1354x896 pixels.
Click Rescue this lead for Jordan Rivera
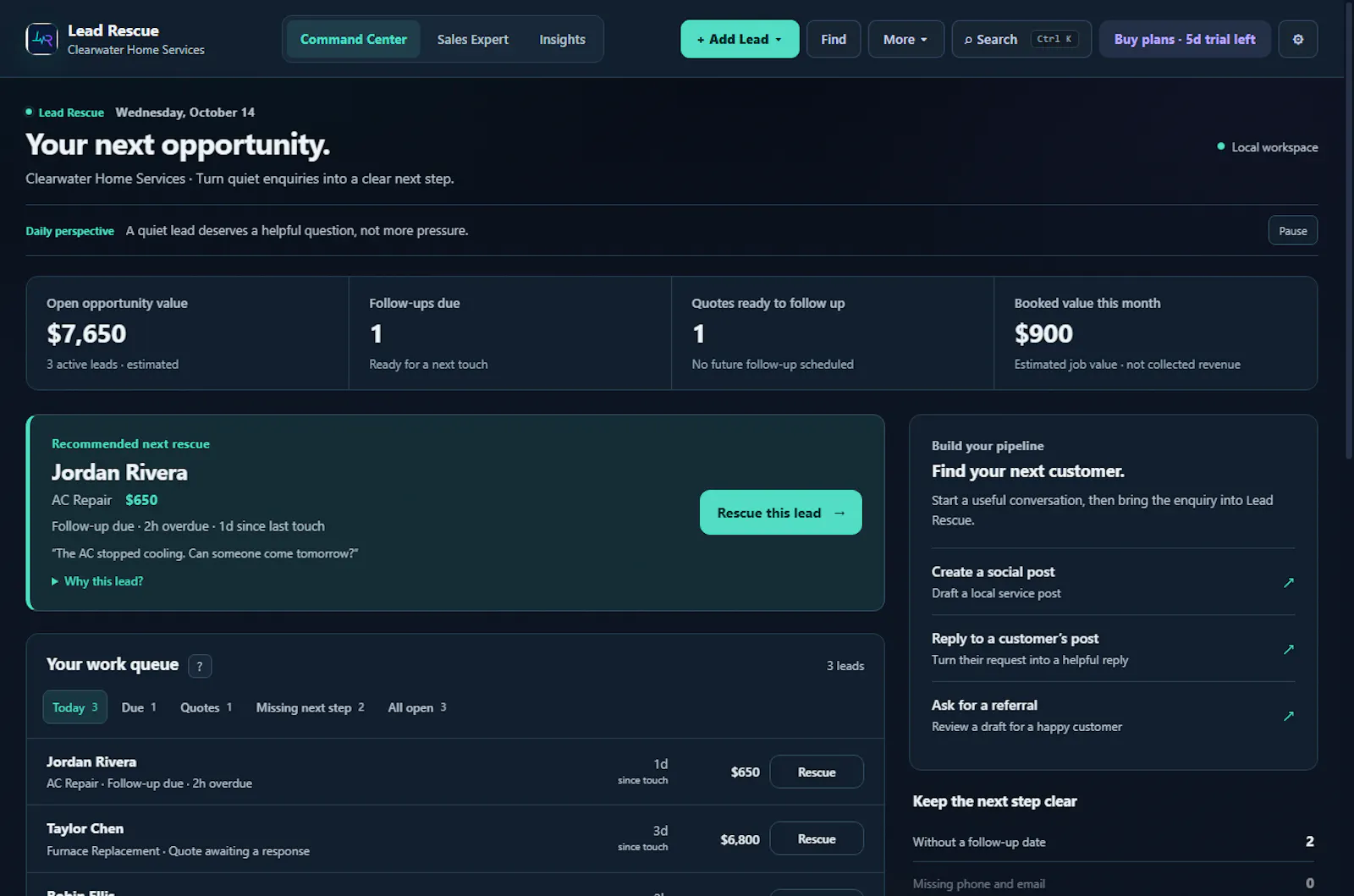(781, 513)
